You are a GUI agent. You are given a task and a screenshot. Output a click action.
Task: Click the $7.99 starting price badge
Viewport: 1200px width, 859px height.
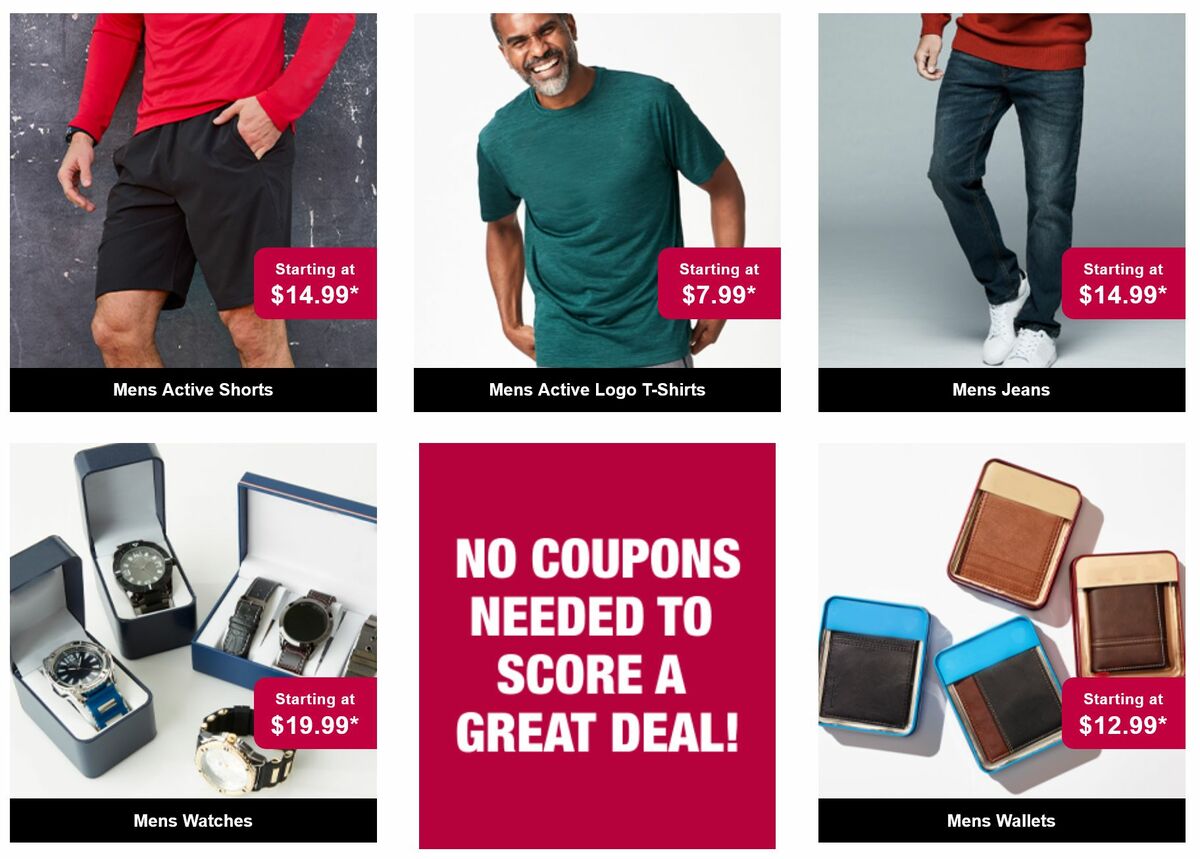(x=719, y=283)
